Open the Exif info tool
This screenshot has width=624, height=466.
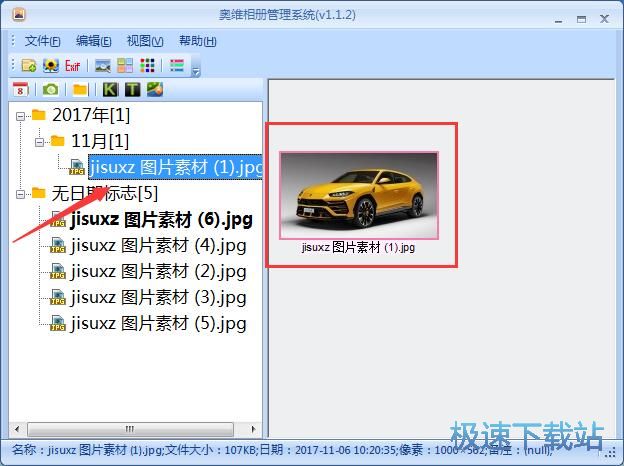73,66
